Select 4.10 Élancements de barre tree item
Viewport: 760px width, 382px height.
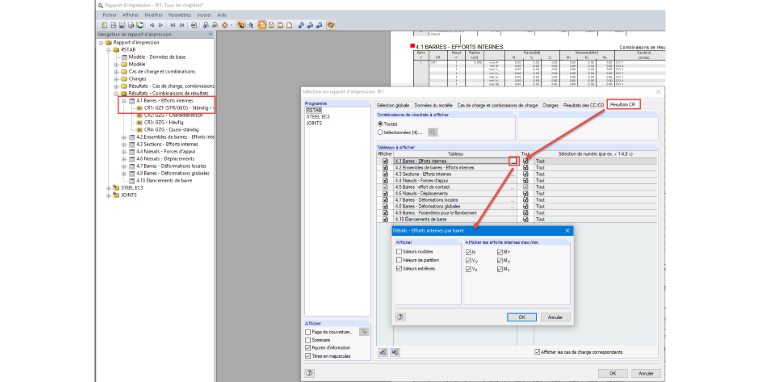click(164, 180)
